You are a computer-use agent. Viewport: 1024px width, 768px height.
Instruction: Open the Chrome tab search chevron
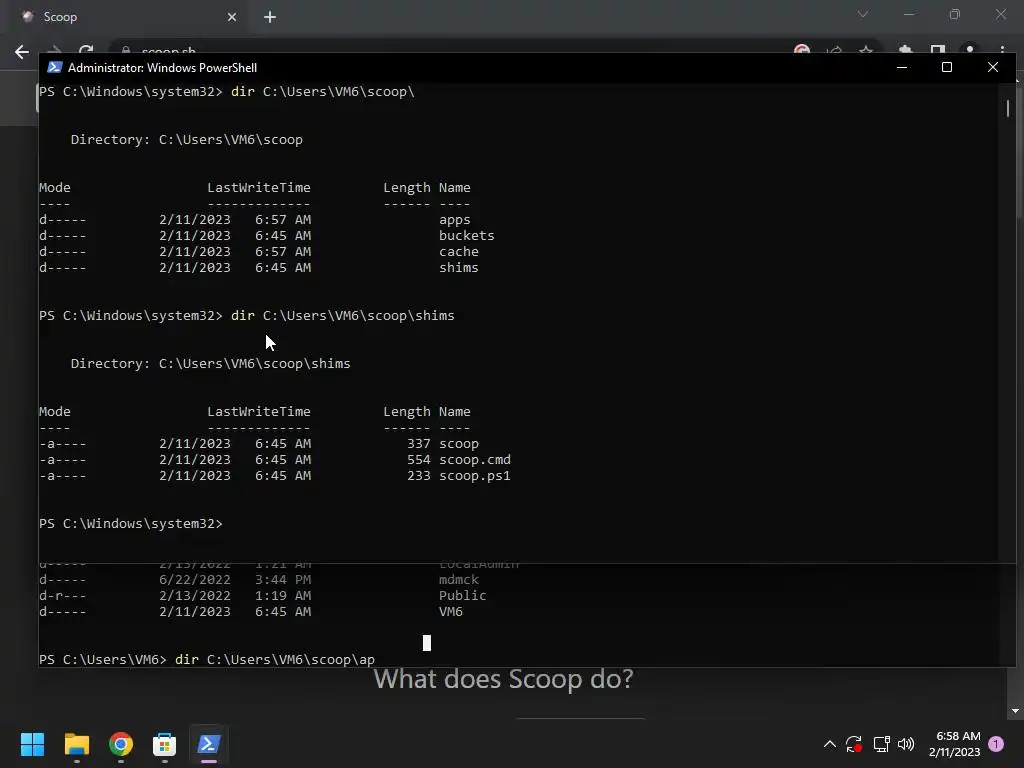863,14
